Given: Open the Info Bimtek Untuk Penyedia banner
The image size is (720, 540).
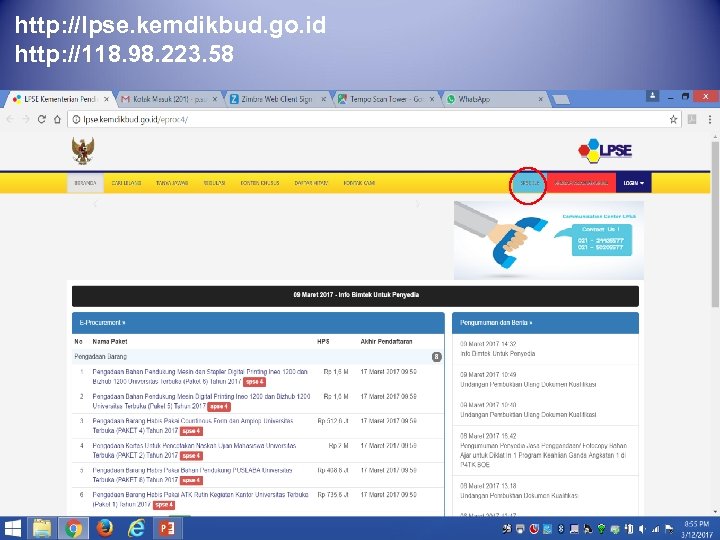Looking at the screenshot, I should [355, 295].
